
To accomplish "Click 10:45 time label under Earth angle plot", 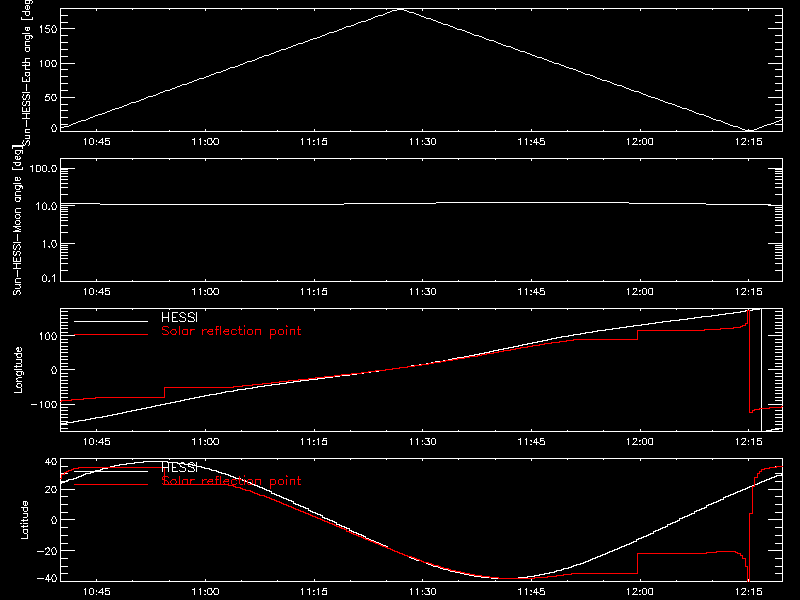I will pos(96,141).
